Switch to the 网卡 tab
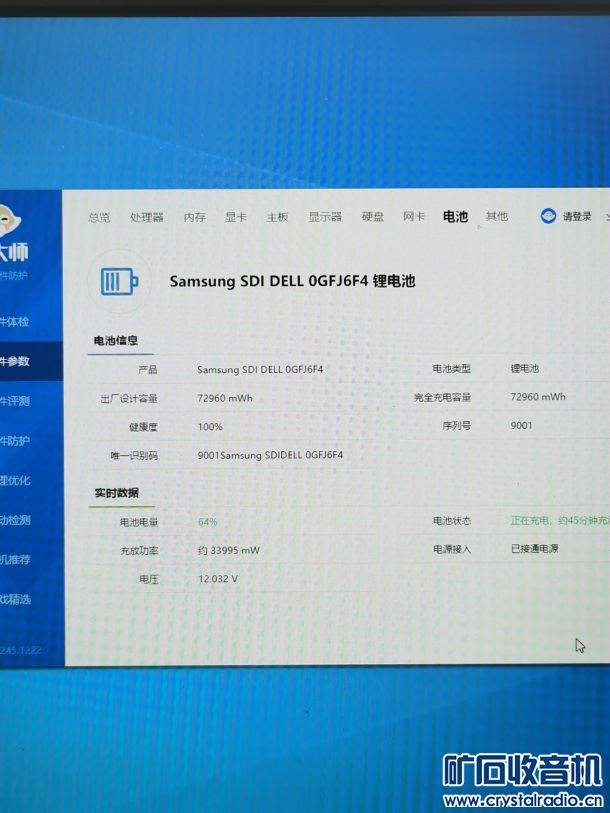 [x=414, y=216]
